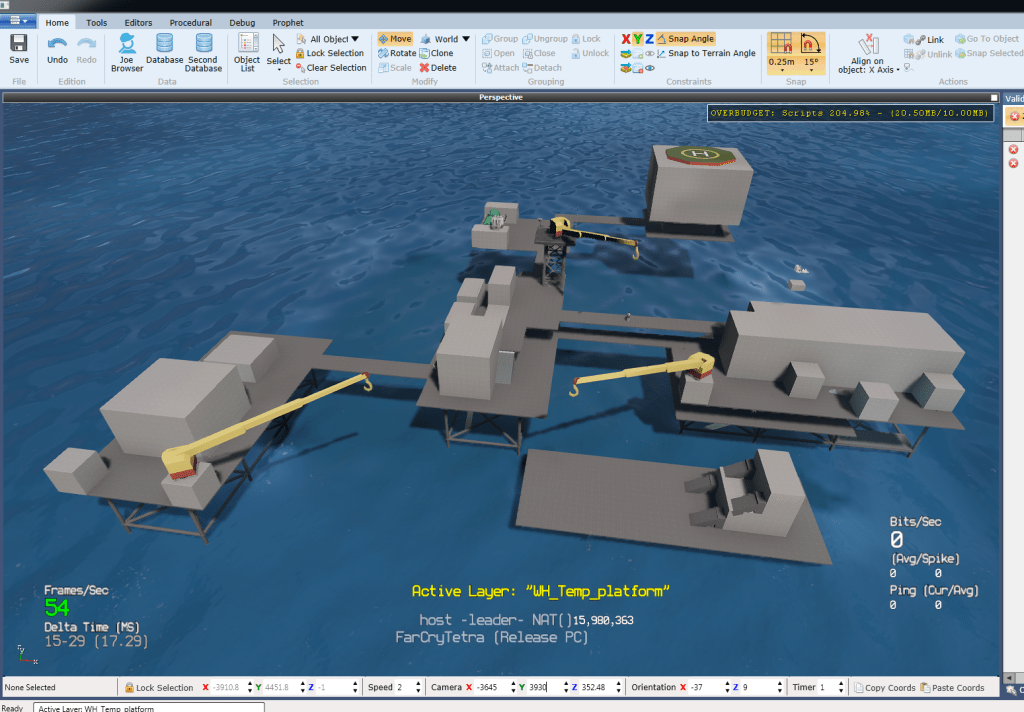Open the Object List
The image size is (1024, 712).
(247, 52)
